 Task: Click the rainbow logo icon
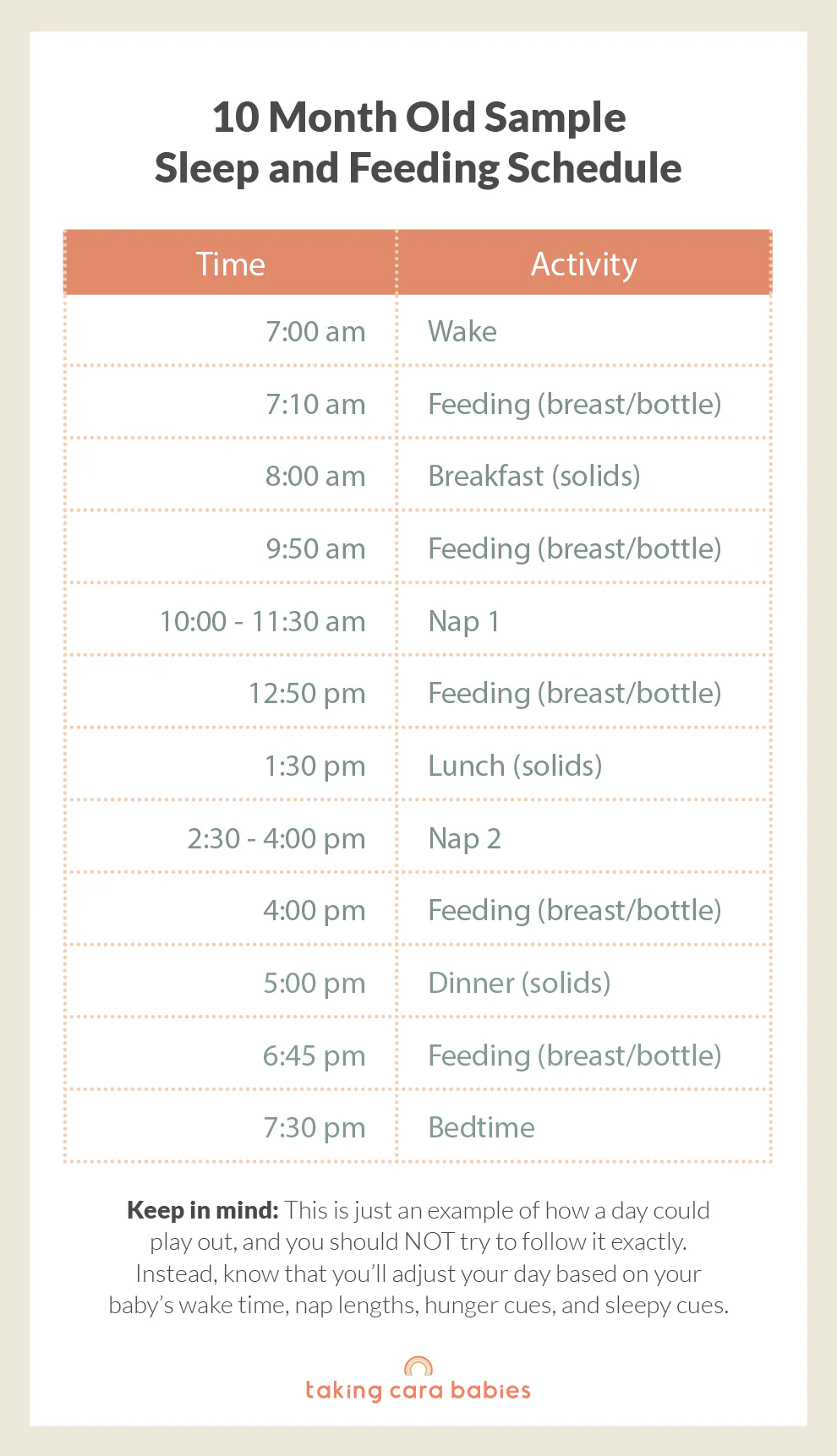point(418,1366)
